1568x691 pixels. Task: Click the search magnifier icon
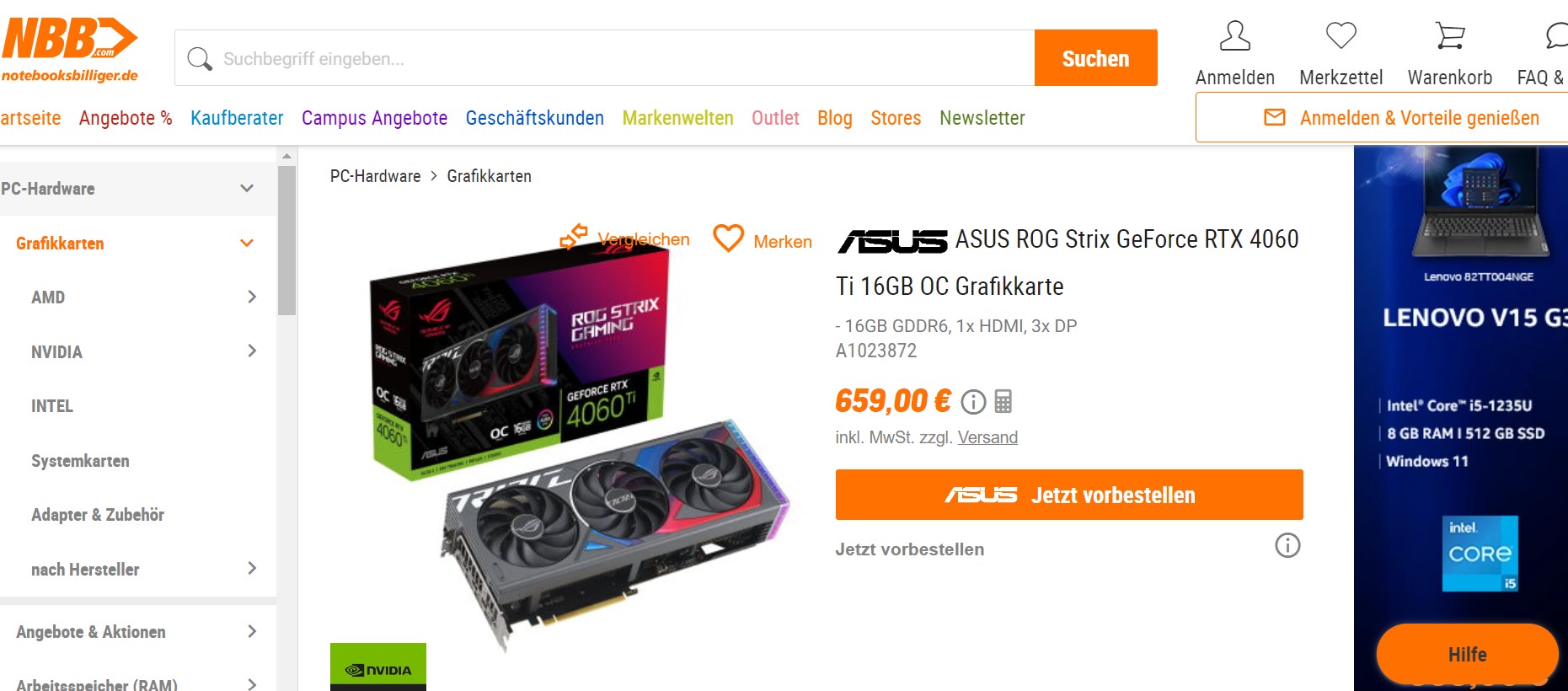pos(200,59)
